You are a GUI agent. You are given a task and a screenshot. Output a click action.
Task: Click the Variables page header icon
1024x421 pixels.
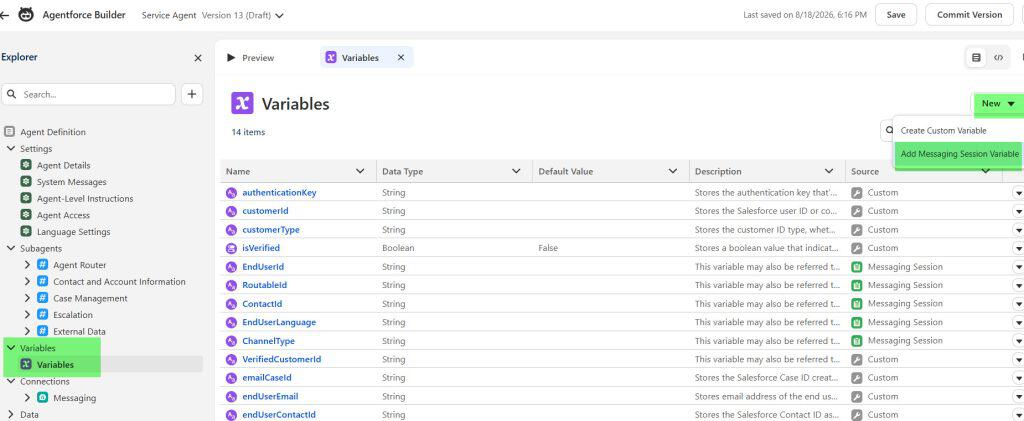pos(242,103)
